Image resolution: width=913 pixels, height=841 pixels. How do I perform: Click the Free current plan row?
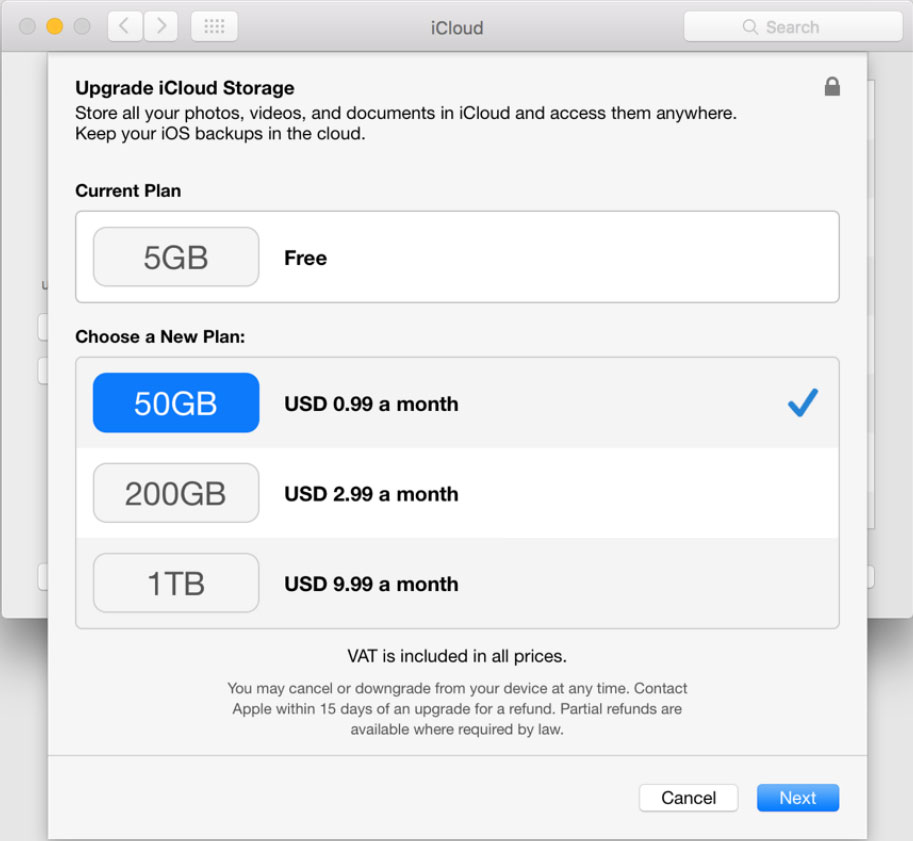click(456, 257)
